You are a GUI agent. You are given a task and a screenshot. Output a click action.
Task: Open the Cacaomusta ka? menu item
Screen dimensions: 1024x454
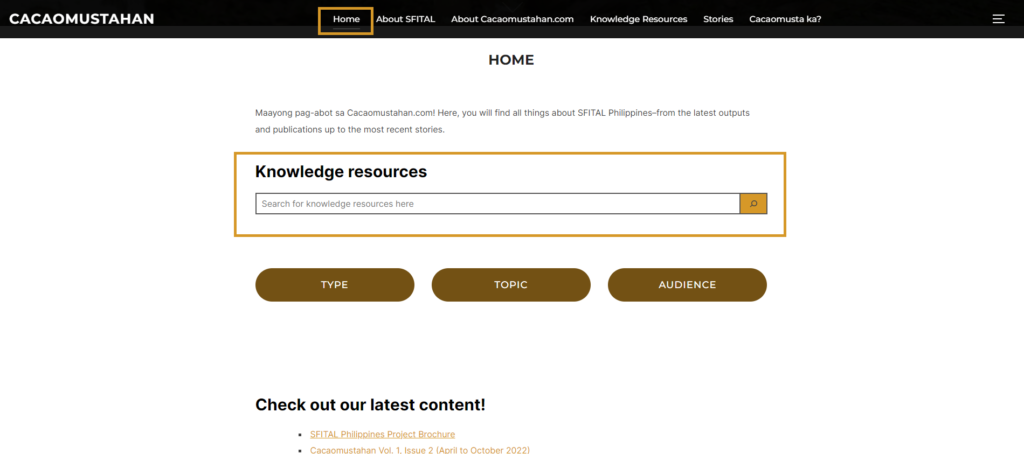coord(785,19)
